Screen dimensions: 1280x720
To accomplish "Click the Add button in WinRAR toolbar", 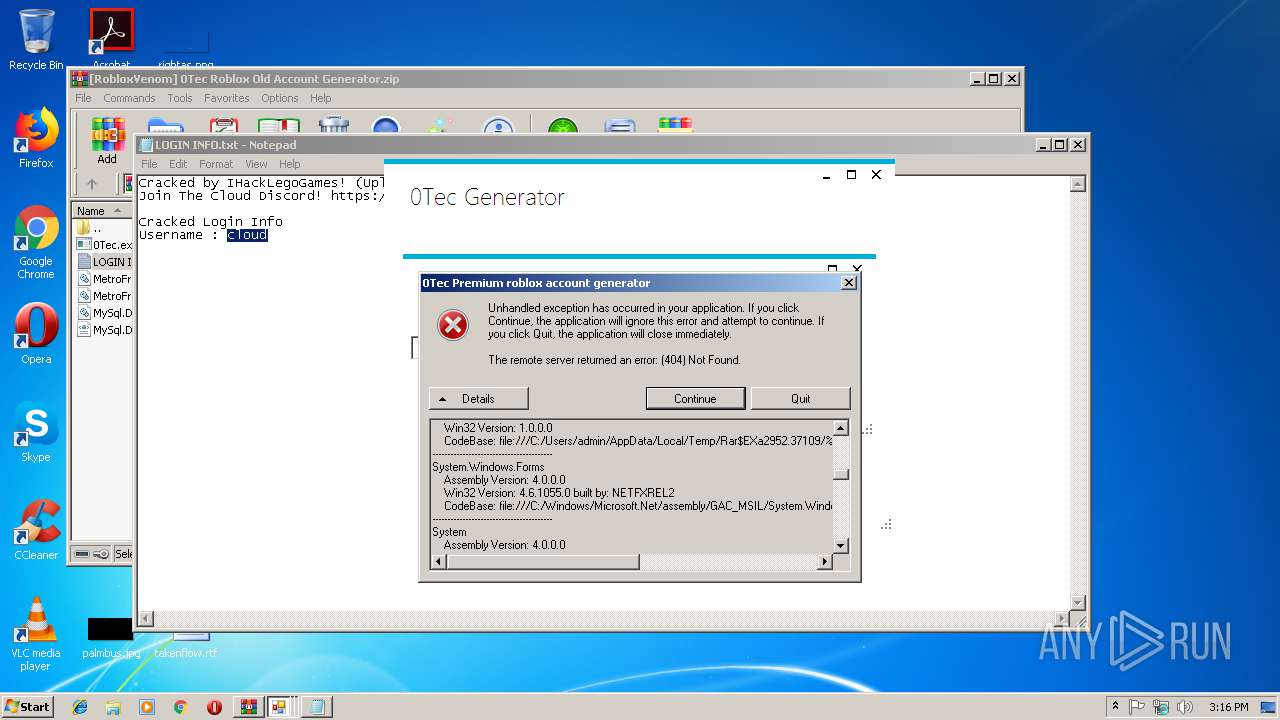I will click(107, 140).
